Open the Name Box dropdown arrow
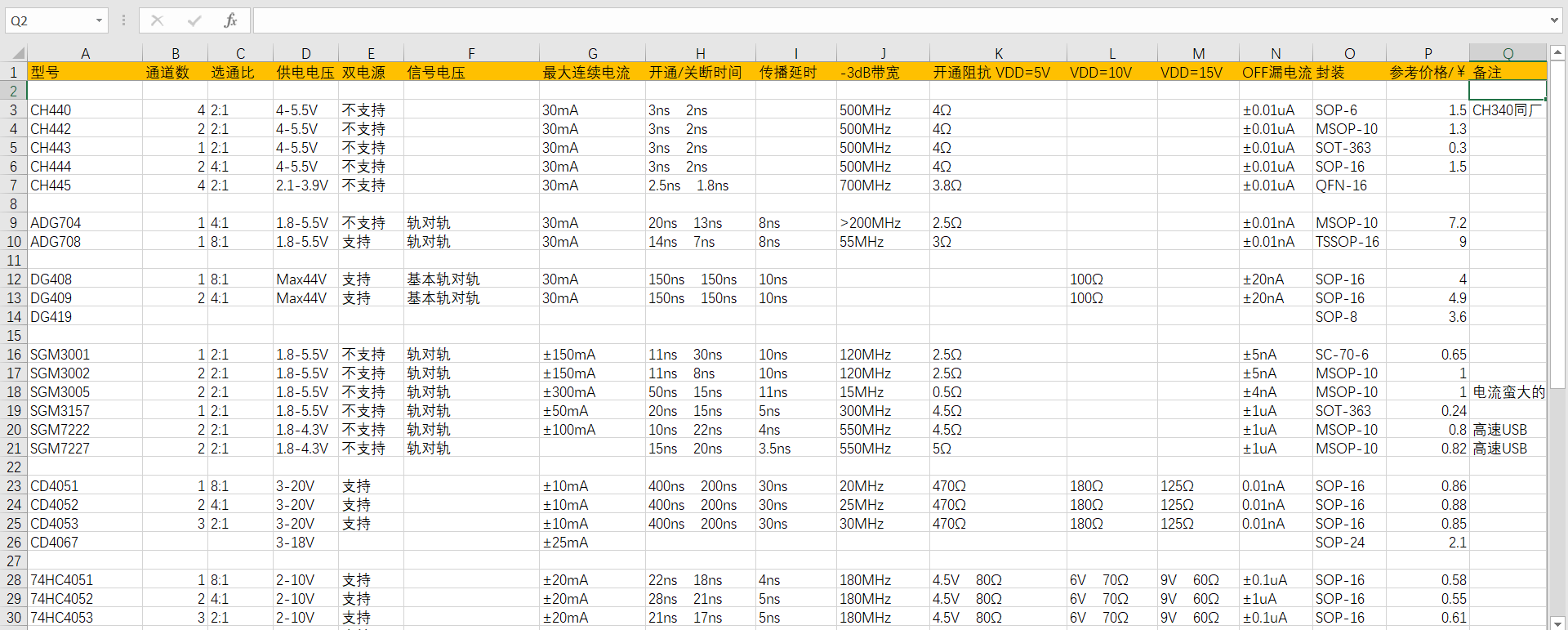The height and width of the screenshot is (630, 1568). [x=99, y=20]
